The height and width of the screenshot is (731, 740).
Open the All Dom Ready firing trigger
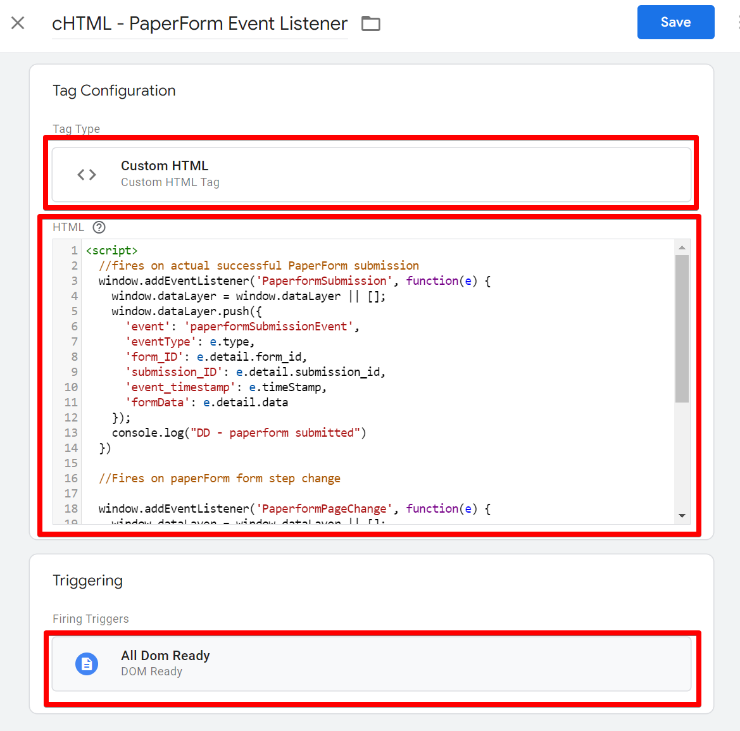(x=370, y=663)
